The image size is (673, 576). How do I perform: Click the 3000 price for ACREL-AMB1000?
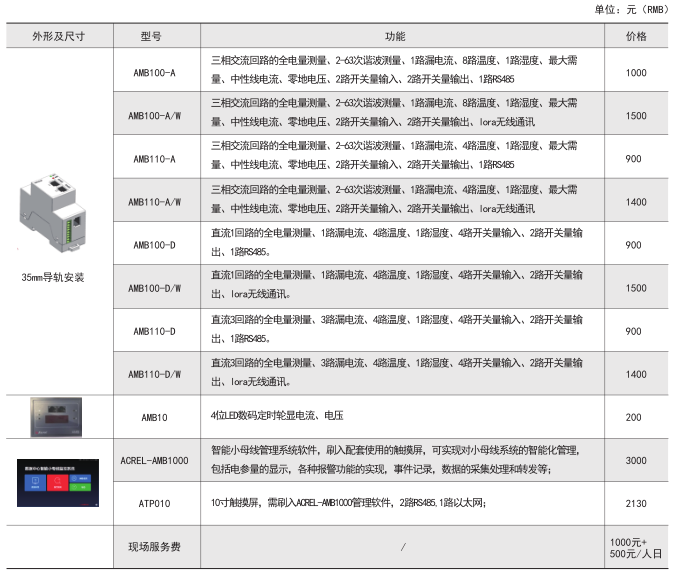click(x=635, y=459)
